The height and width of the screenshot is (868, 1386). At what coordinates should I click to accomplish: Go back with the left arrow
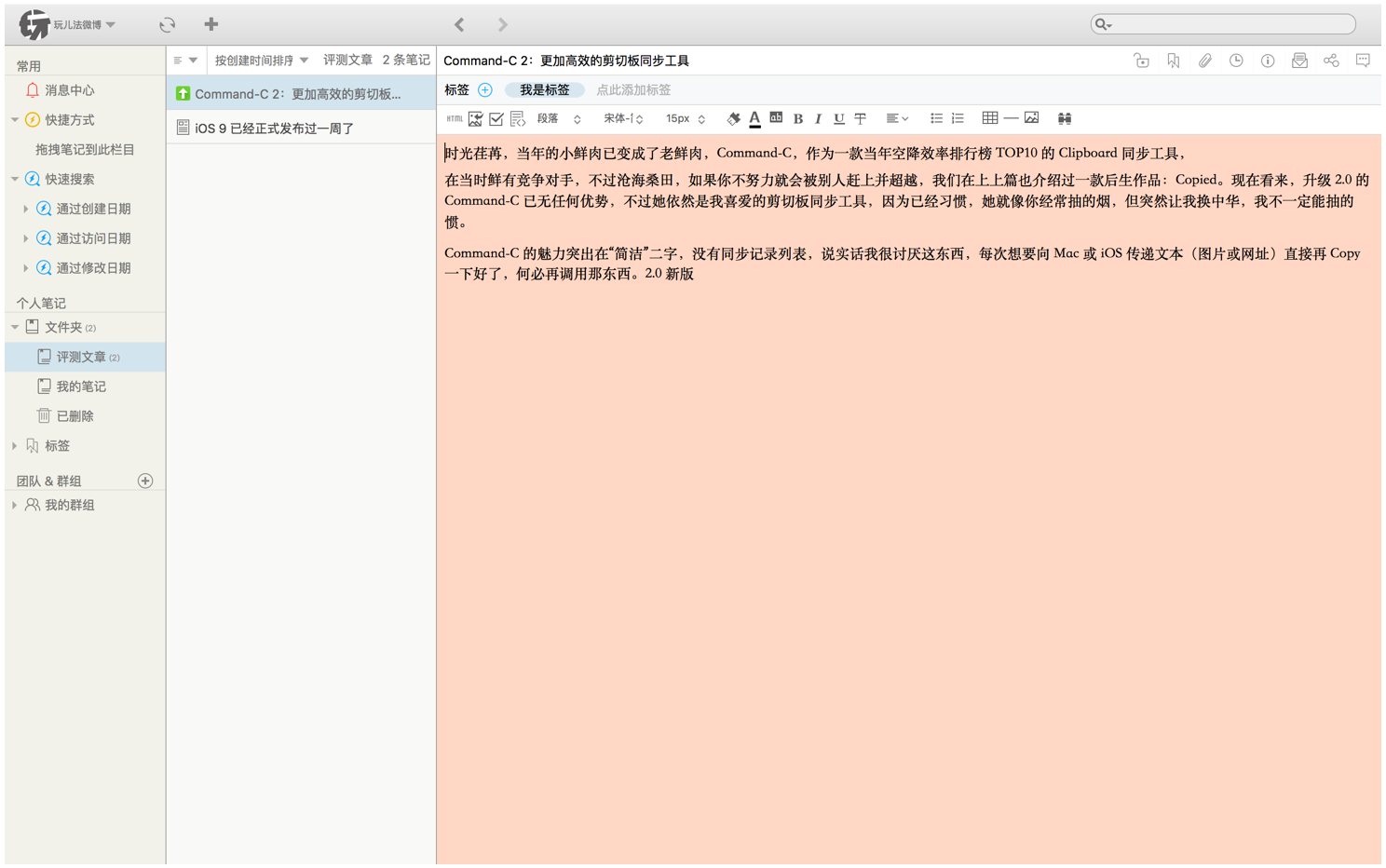click(459, 24)
